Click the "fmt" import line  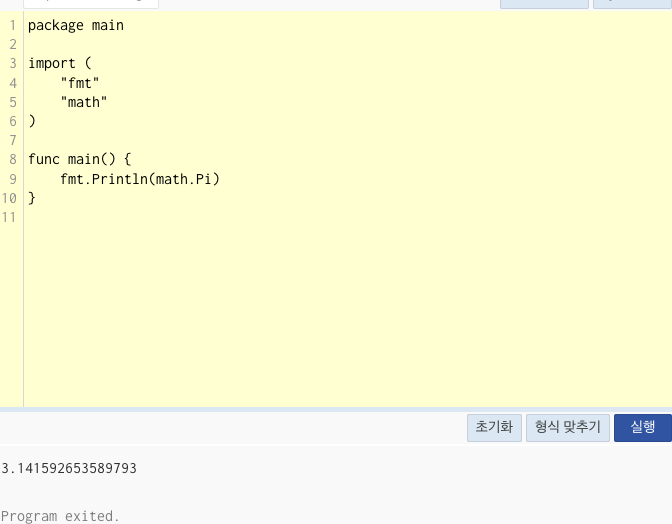coord(80,83)
